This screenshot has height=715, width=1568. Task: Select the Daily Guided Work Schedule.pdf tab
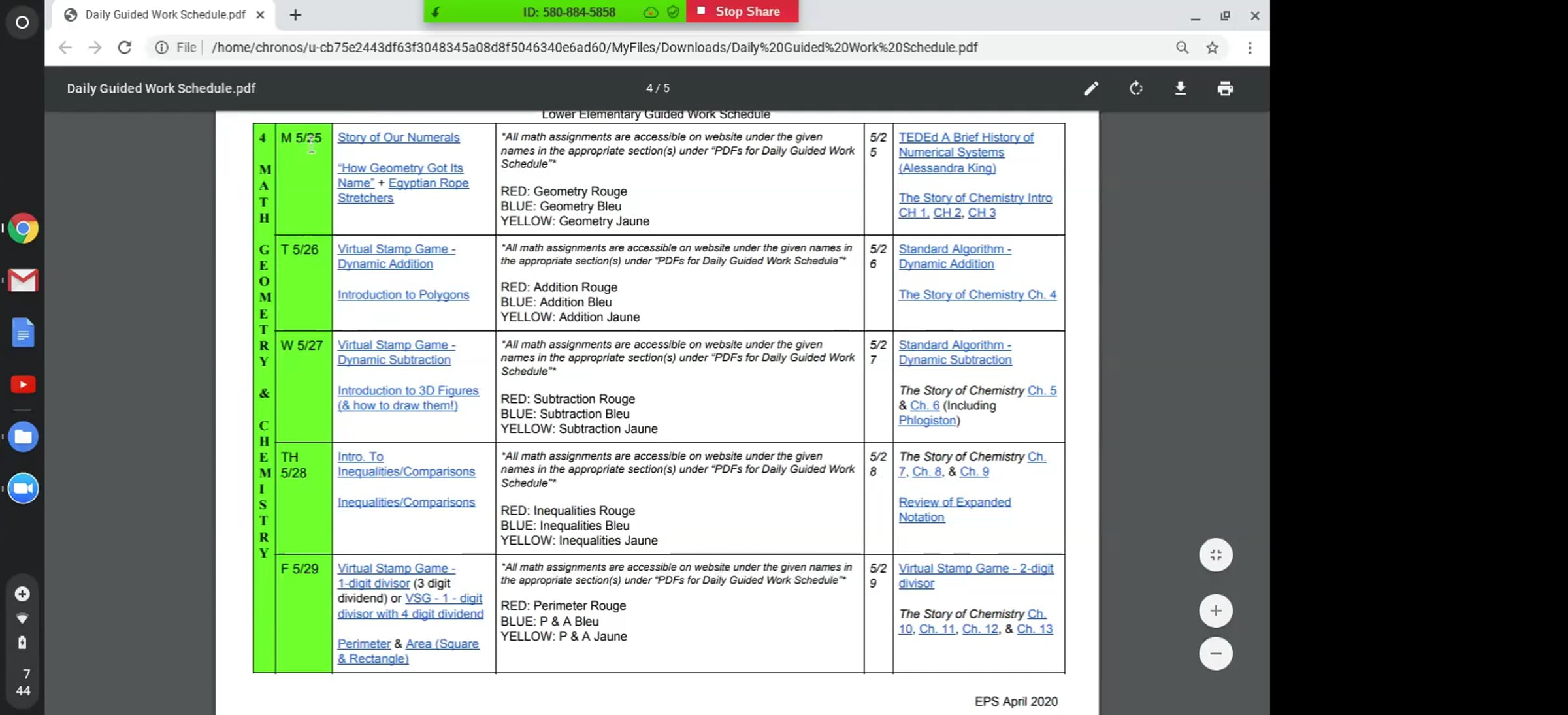(x=165, y=15)
